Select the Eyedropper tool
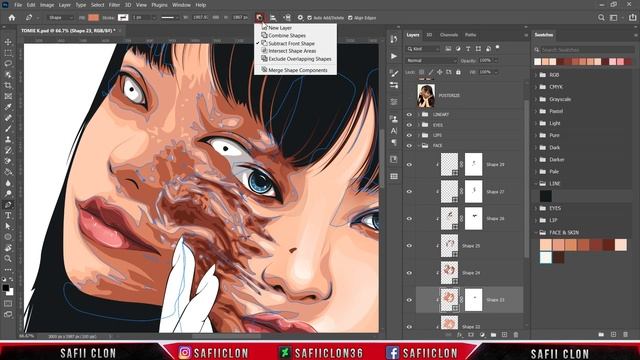The width and height of the screenshot is (640, 360). pos(8,107)
